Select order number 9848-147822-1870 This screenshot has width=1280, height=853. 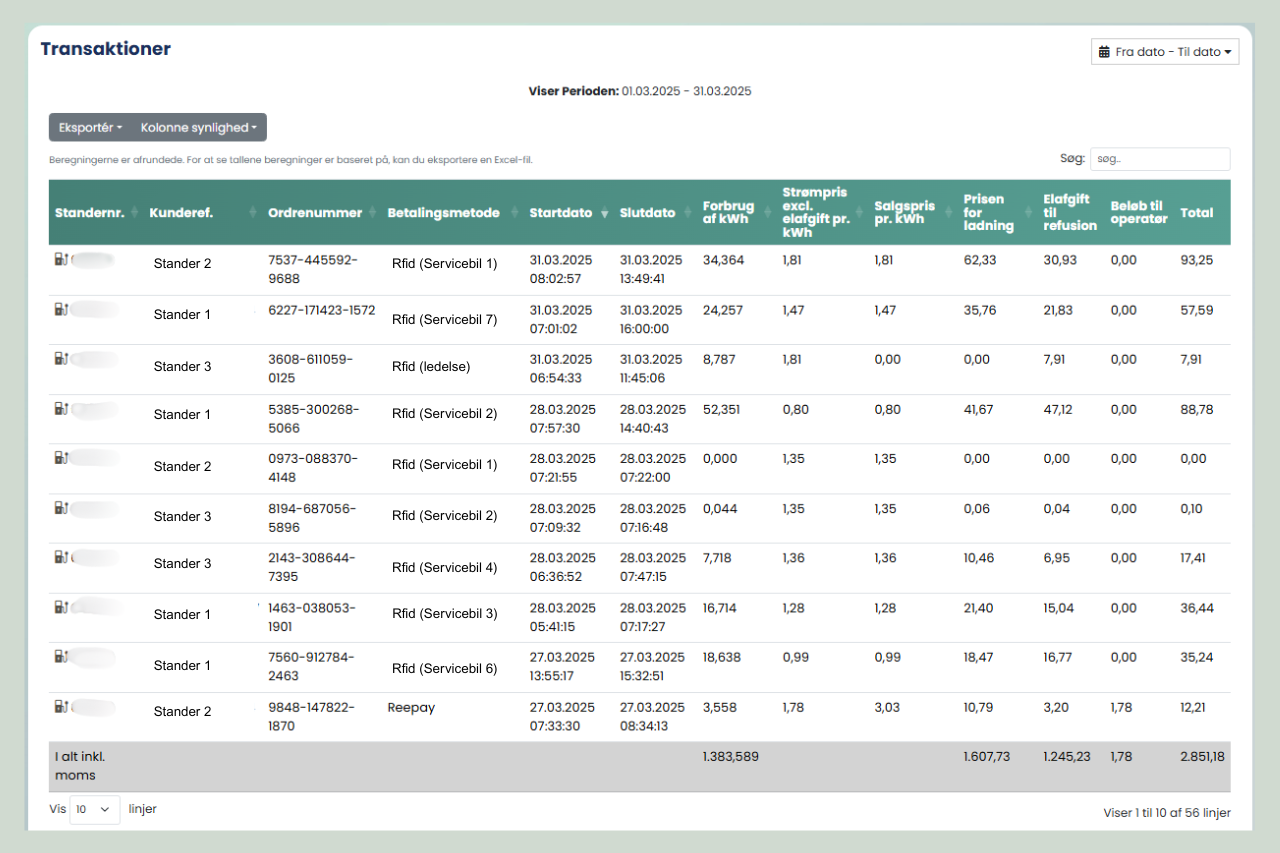[311, 716]
